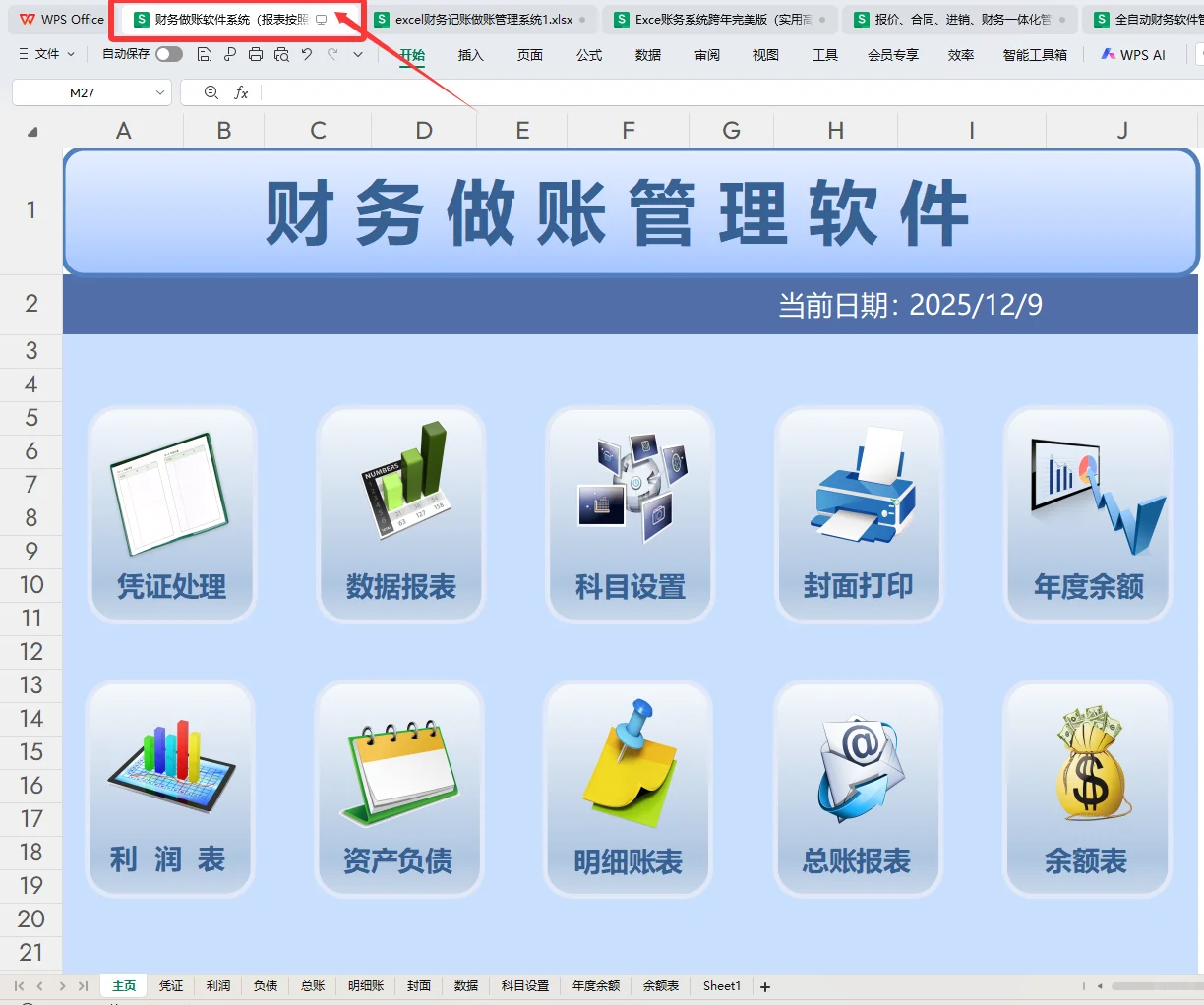Open 封面打印 cover printing
The width and height of the screenshot is (1204, 1005).
859,514
